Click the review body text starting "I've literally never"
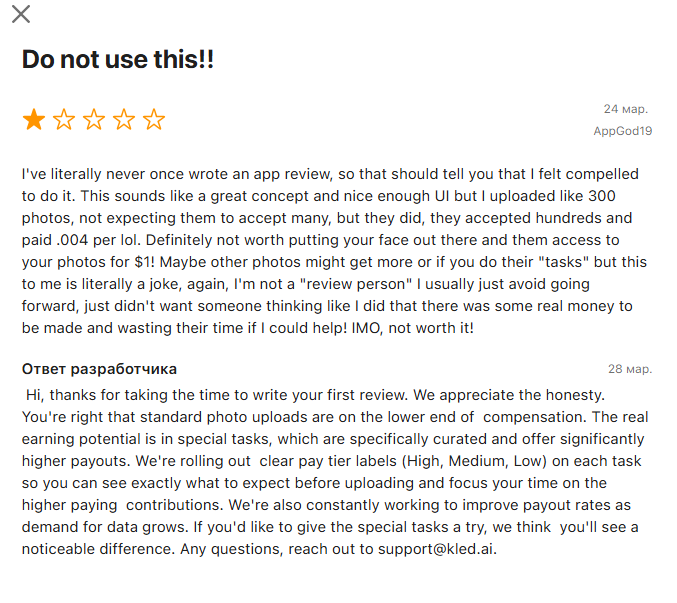This screenshot has height=603, width=677. click(x=334, y=251)
